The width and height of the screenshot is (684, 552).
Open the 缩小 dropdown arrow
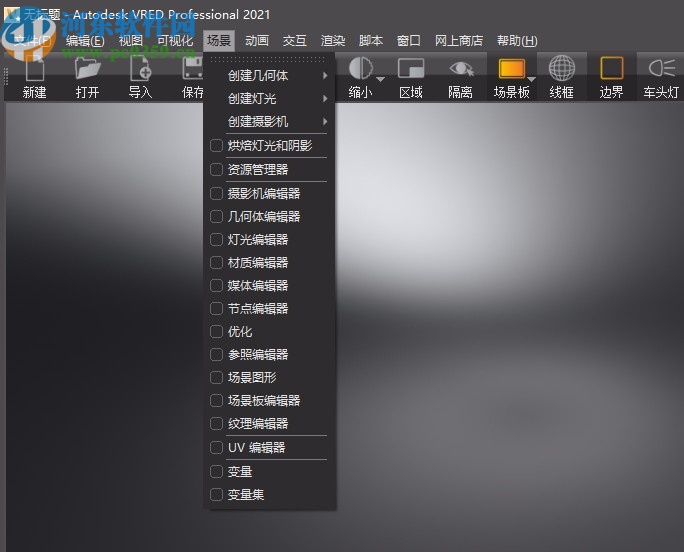pyautogui.click(x=380, y=79)
